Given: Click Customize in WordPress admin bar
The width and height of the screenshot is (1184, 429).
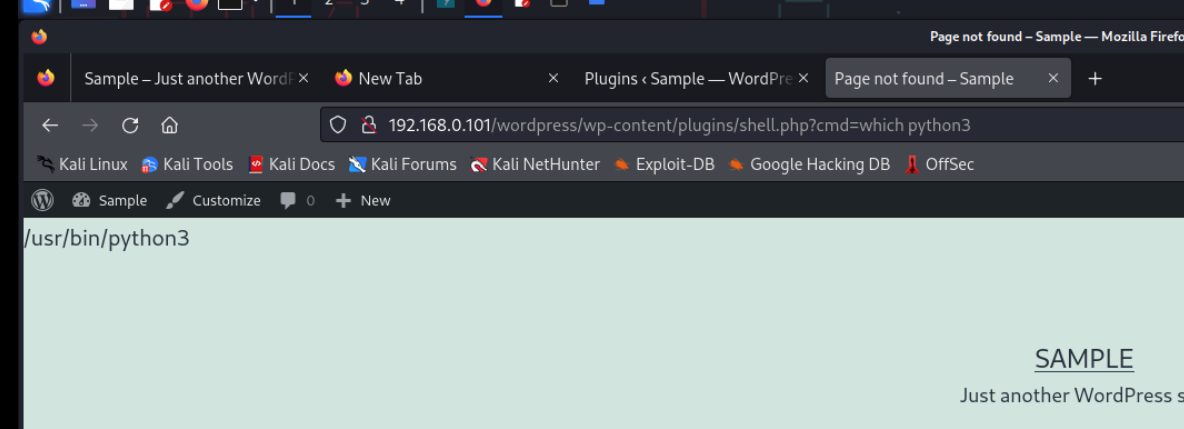Looking at the screenshot, I should [x=213, y=200].
